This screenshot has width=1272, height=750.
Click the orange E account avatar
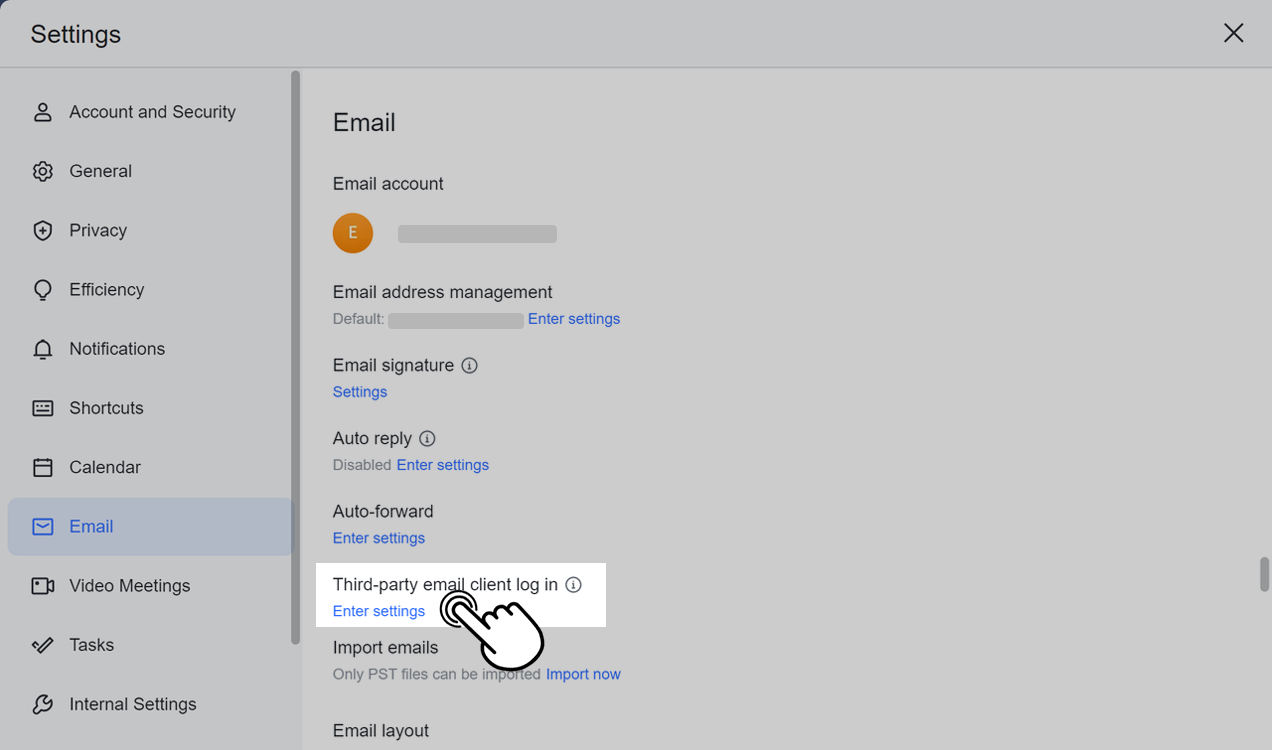click(x=352, y=233)
